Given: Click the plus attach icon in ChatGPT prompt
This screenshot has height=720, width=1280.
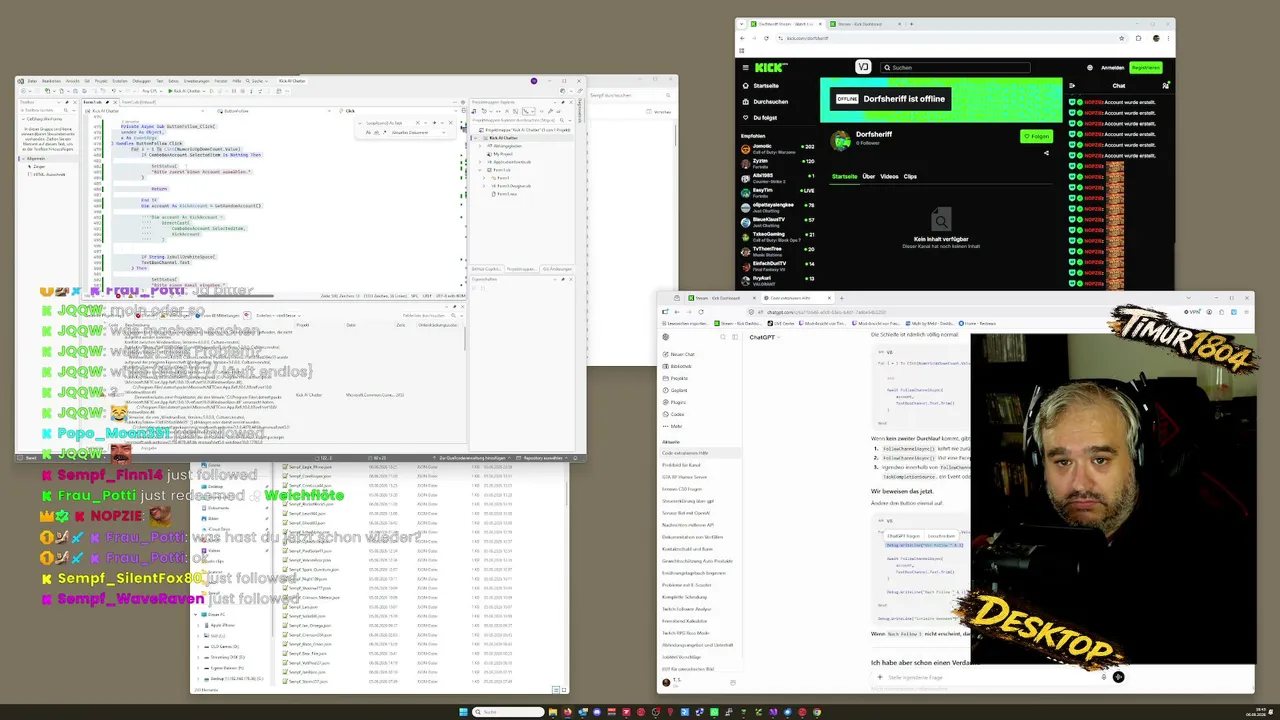Looking at the screenshot, I should pos(880,677).
